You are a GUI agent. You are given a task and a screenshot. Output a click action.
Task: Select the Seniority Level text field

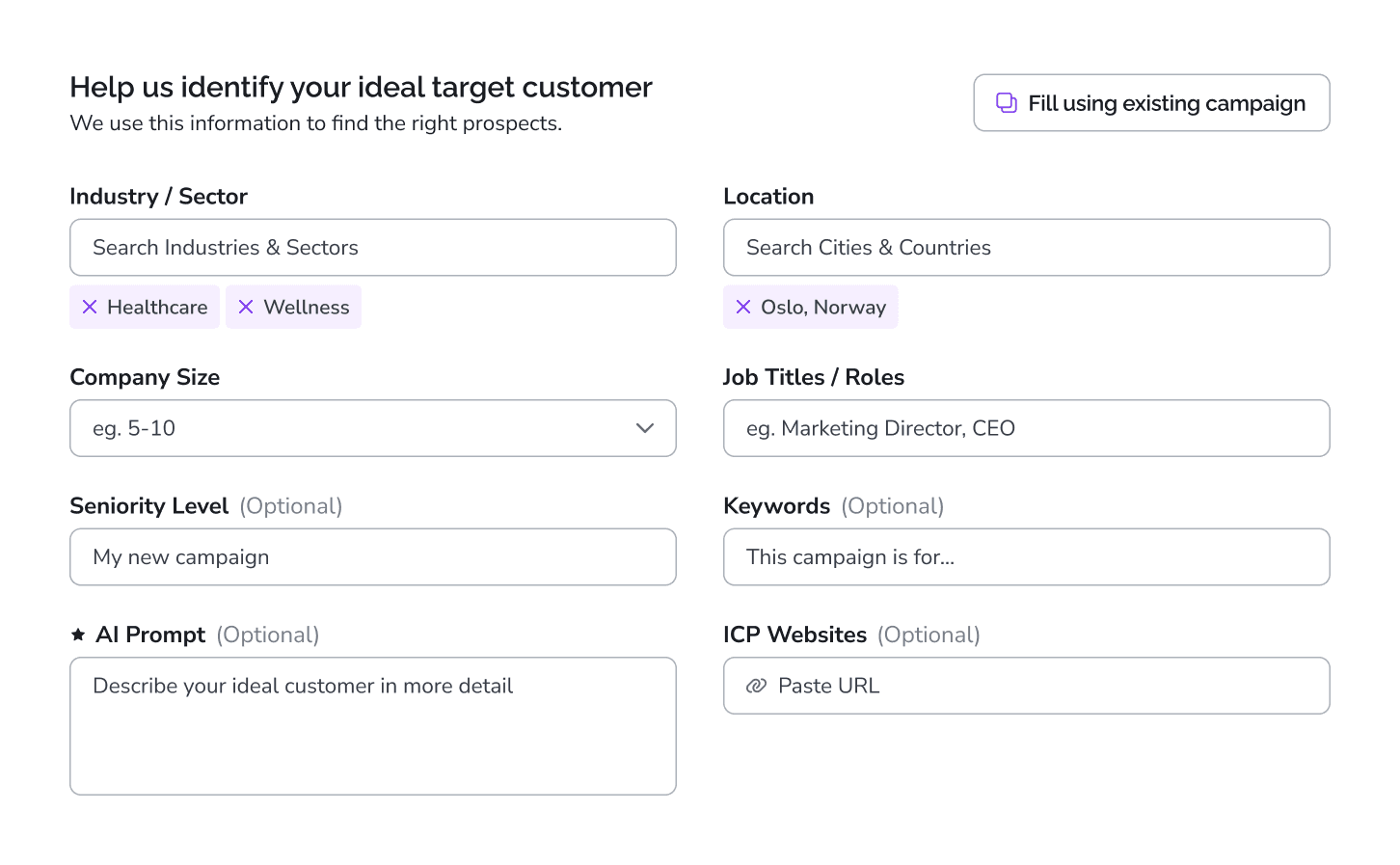pyautogui.click(x=372, y=557)
